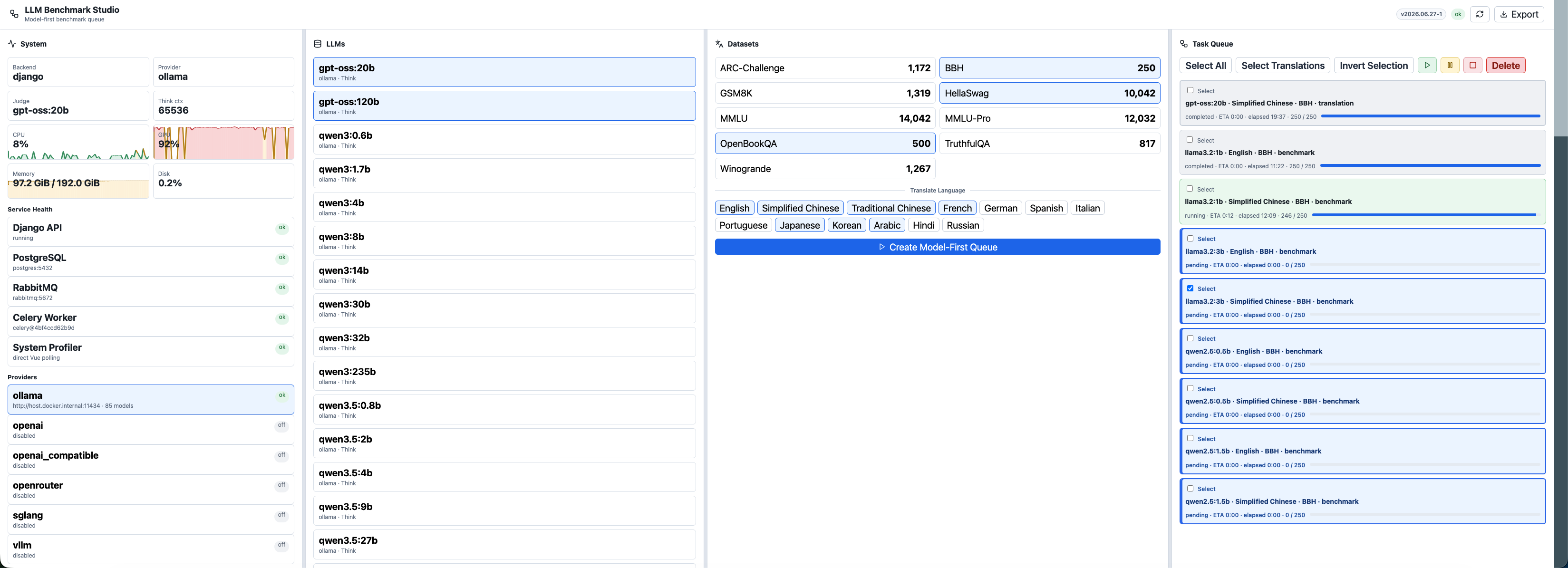Click the Select All button
The image size is (1568, 568).
click(1205, 65)
